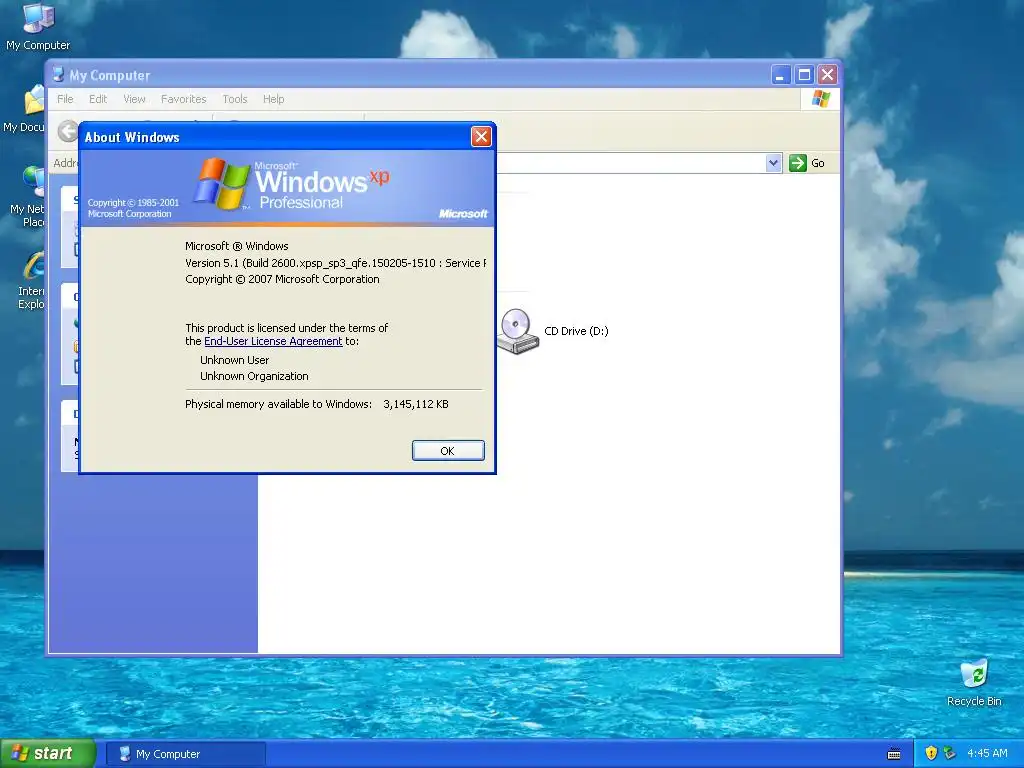This screenshot has width=1024, height=768.
Task: Click the My Computer taskbar button
Action: (185, 754)
